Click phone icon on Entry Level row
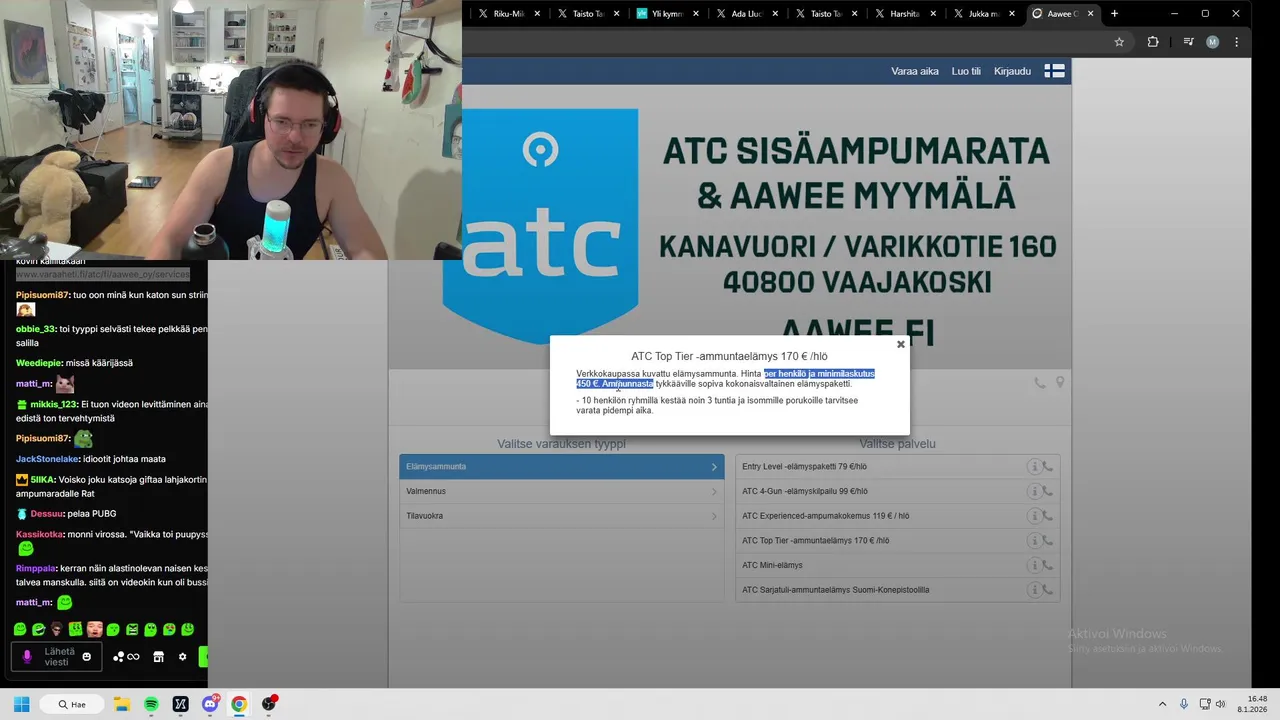 [1047, 467]
